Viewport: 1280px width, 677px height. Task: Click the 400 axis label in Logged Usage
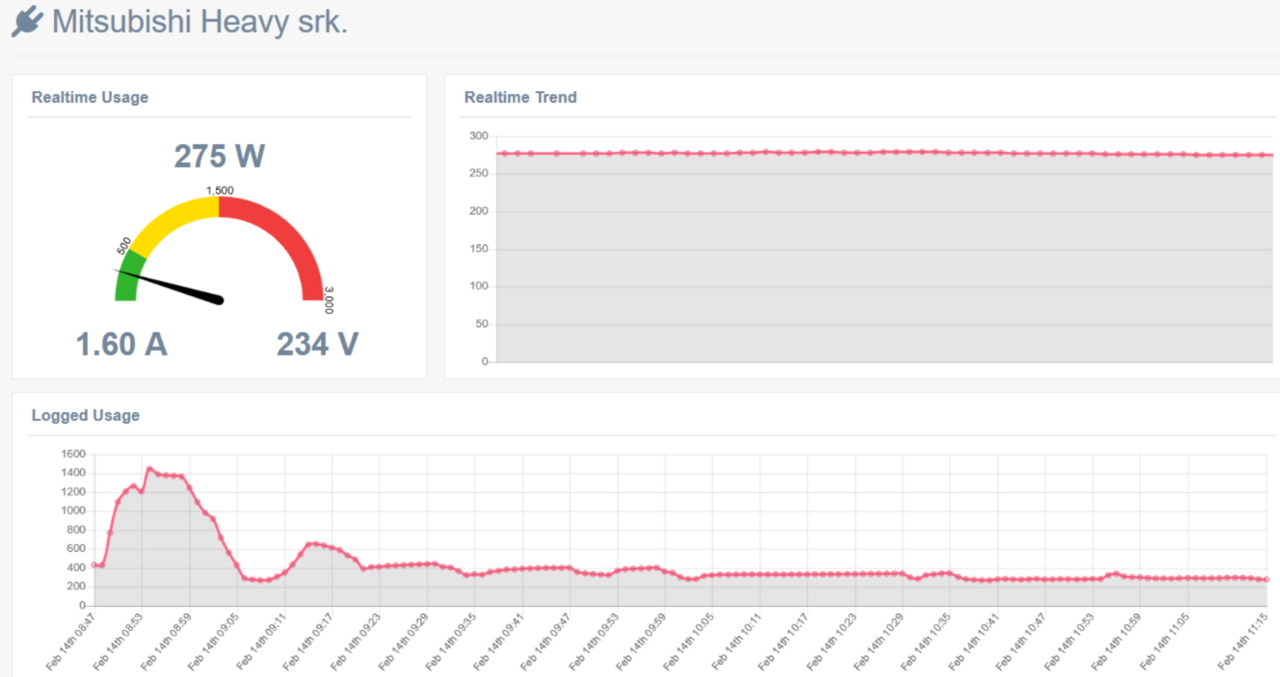(x=77, y=568)
